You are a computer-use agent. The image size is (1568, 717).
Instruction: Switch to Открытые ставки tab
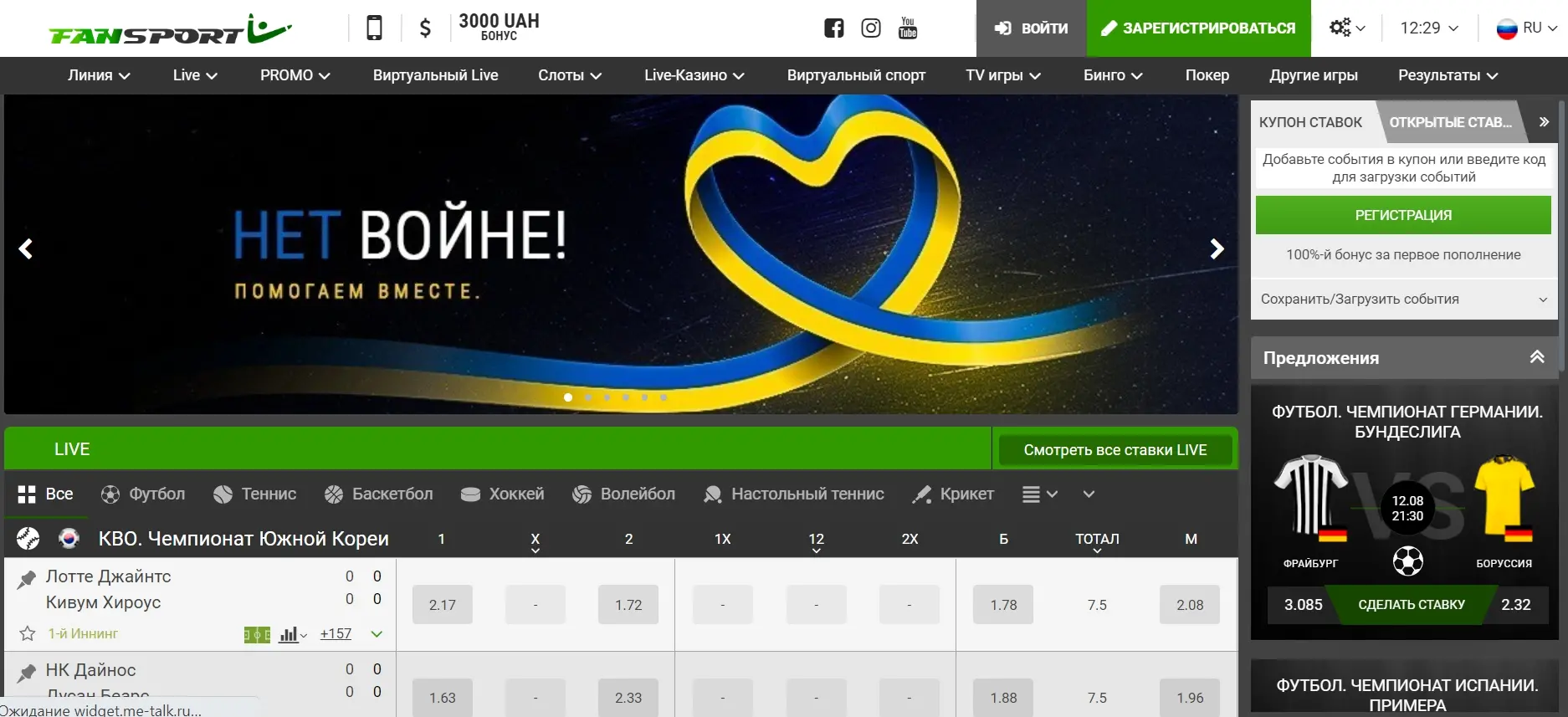pos(1450,122)
